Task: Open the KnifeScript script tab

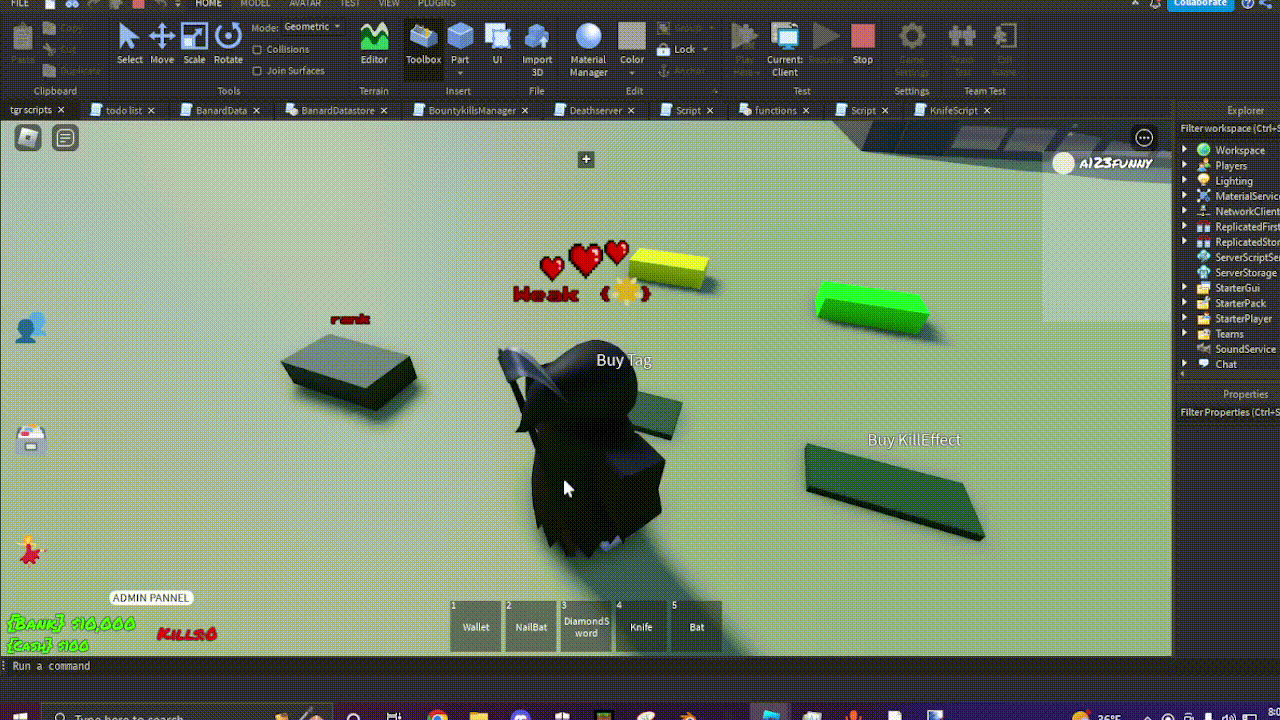Action: [953, 110]
